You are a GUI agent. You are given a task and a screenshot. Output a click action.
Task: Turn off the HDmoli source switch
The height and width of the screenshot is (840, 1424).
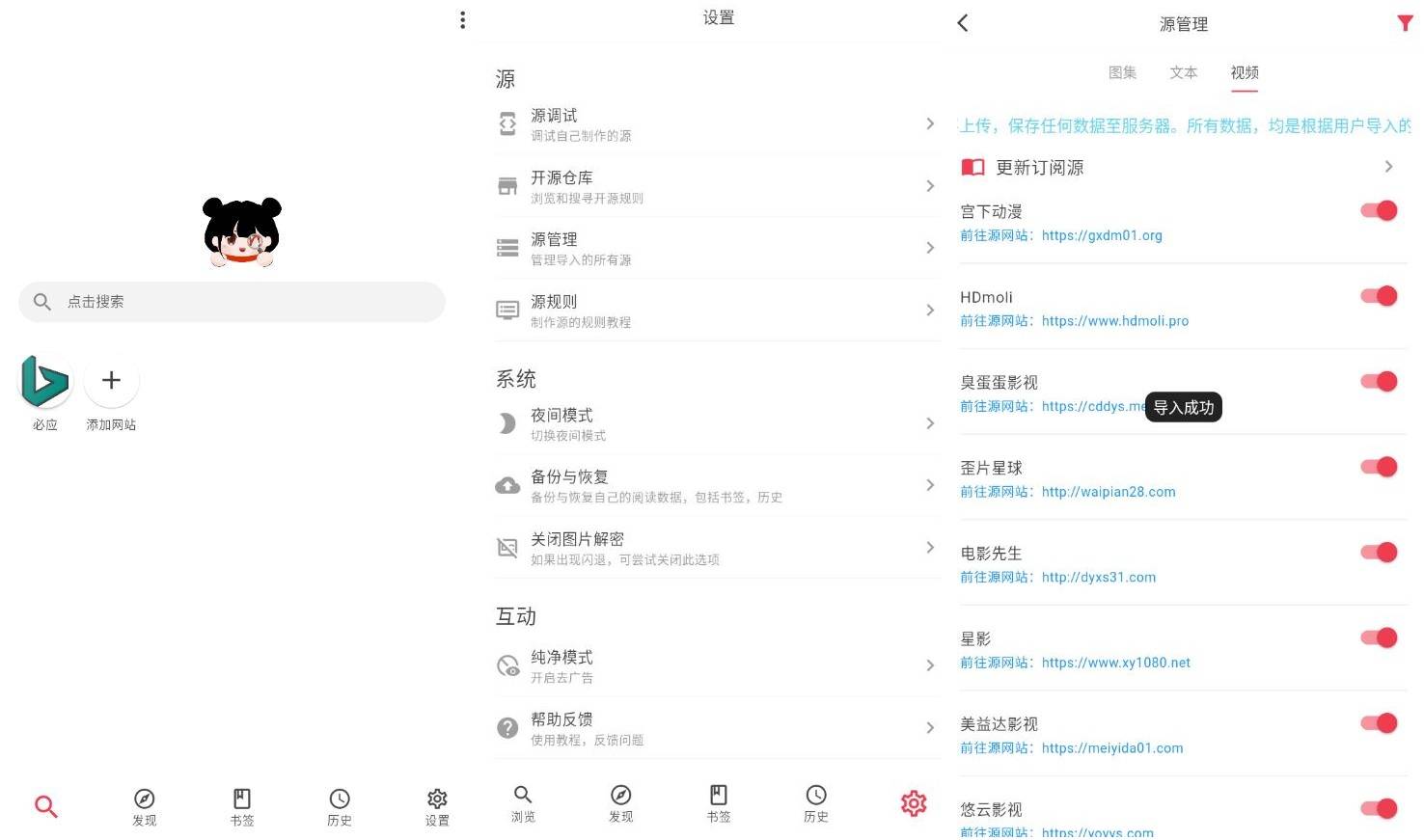(x=1378, y=296)
